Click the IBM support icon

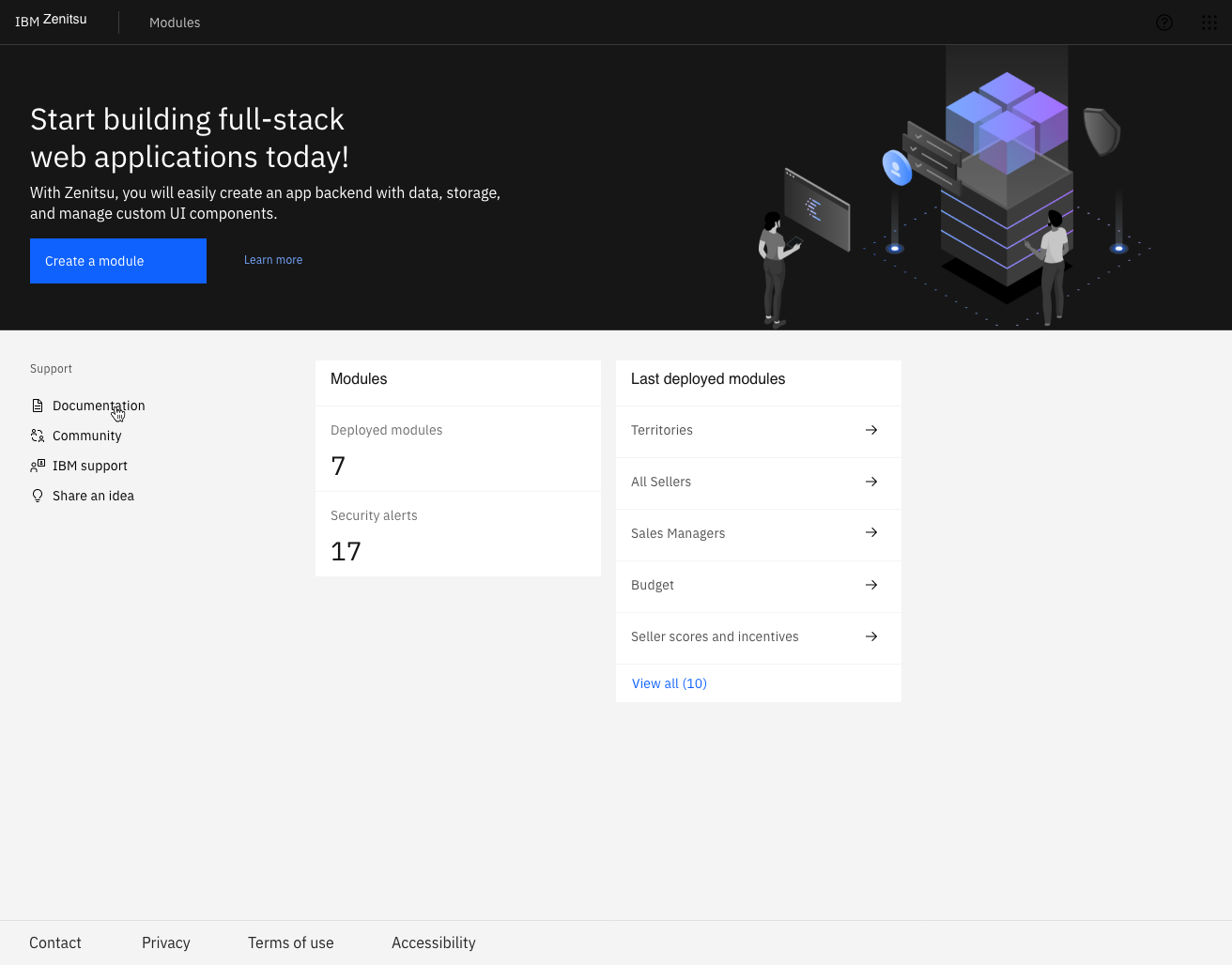point(37,465)
